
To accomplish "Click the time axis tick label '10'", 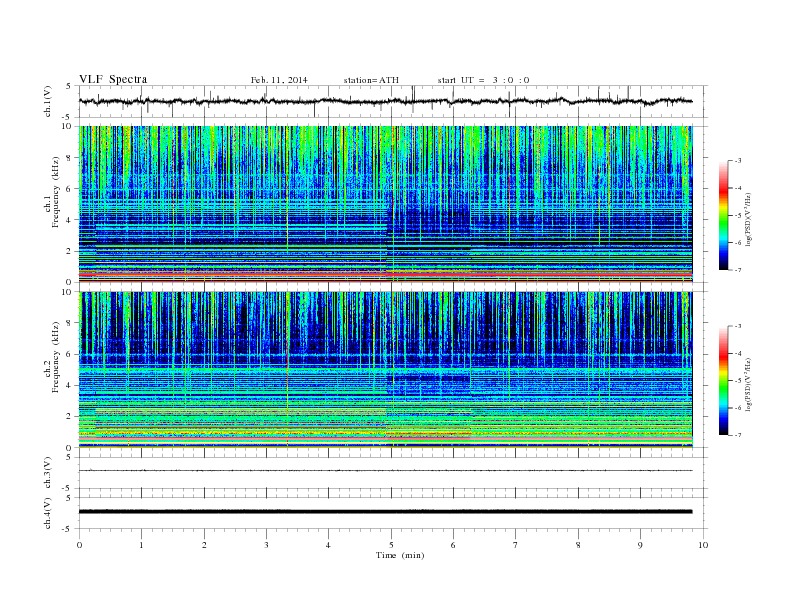I will (x=703, y=545).
